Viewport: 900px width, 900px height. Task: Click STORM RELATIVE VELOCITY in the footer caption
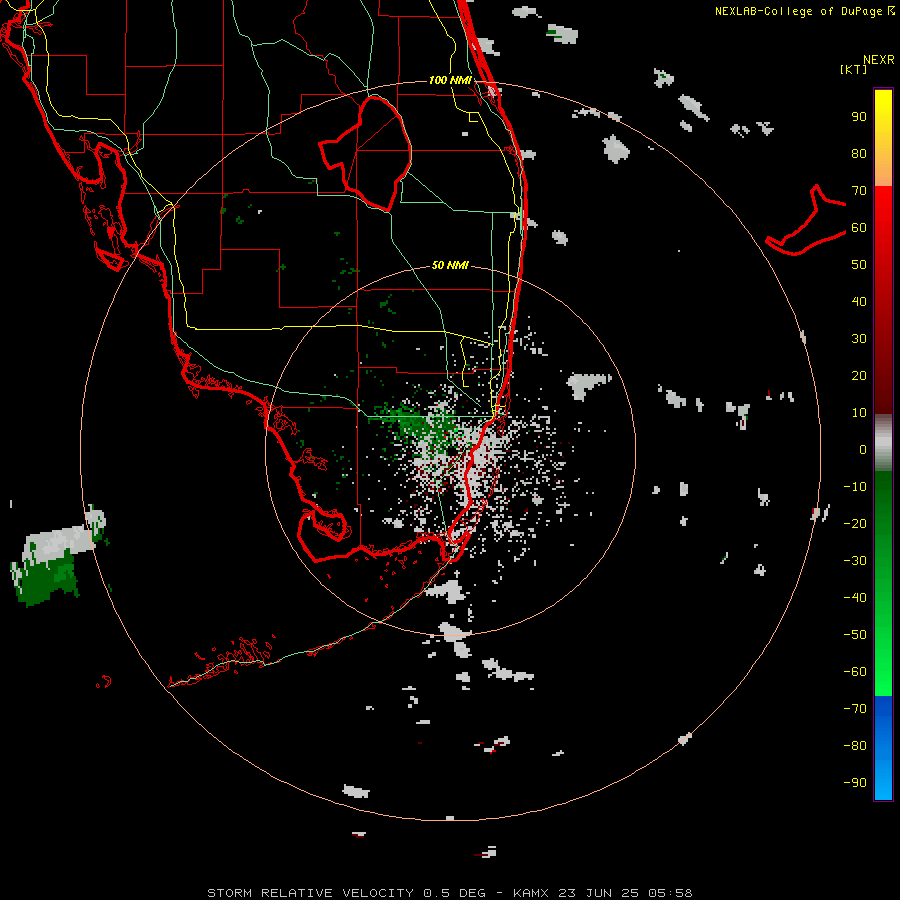coord(310,893)
